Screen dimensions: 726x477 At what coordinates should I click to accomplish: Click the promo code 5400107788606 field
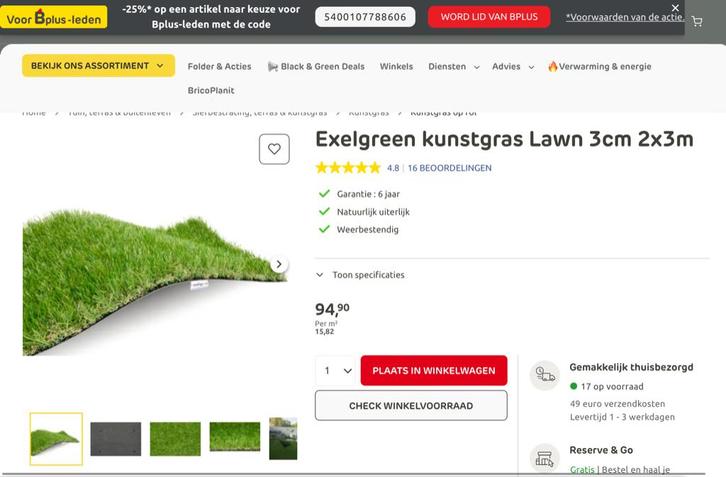(366, 17)
